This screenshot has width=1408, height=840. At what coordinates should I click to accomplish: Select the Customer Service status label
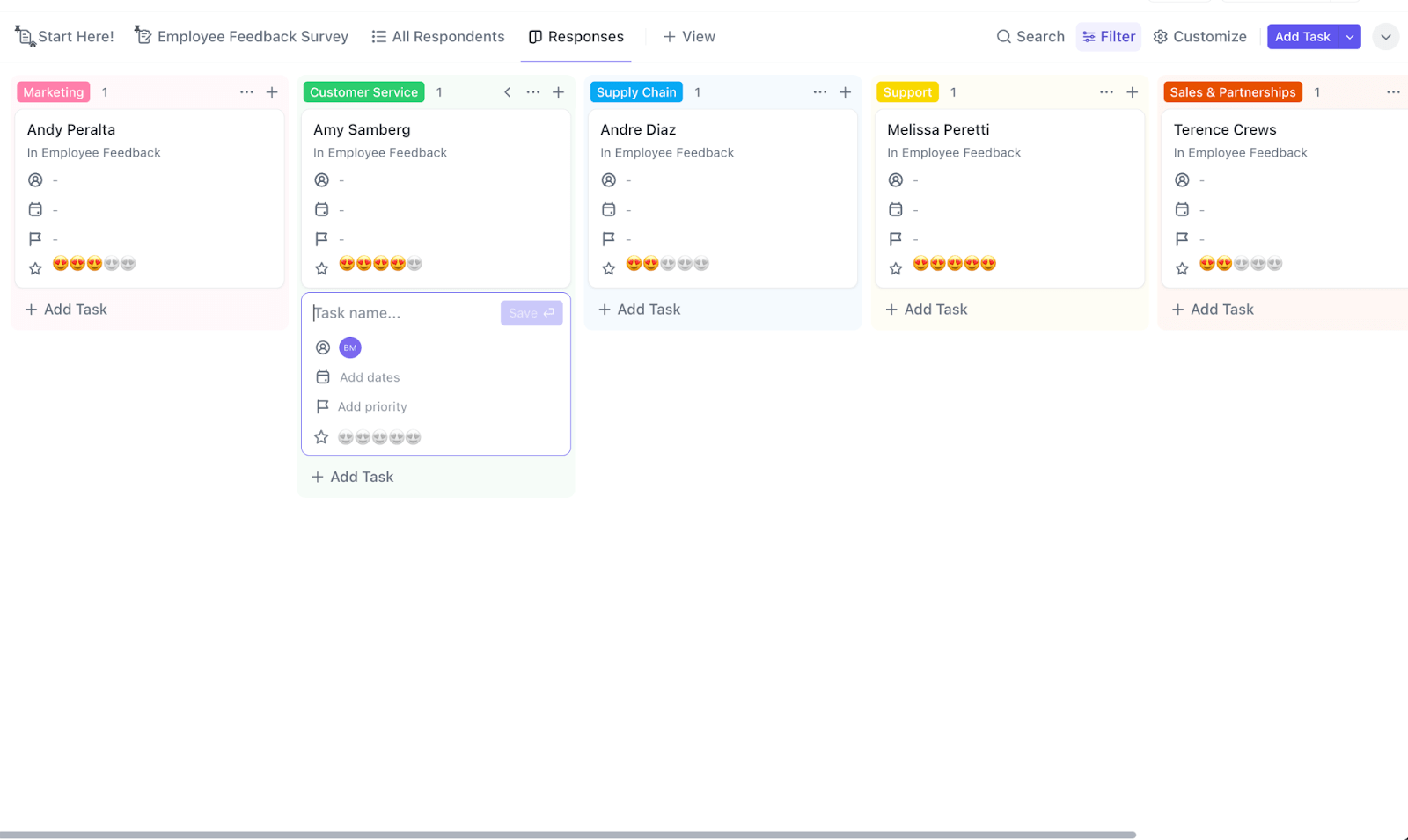[363, 92]
